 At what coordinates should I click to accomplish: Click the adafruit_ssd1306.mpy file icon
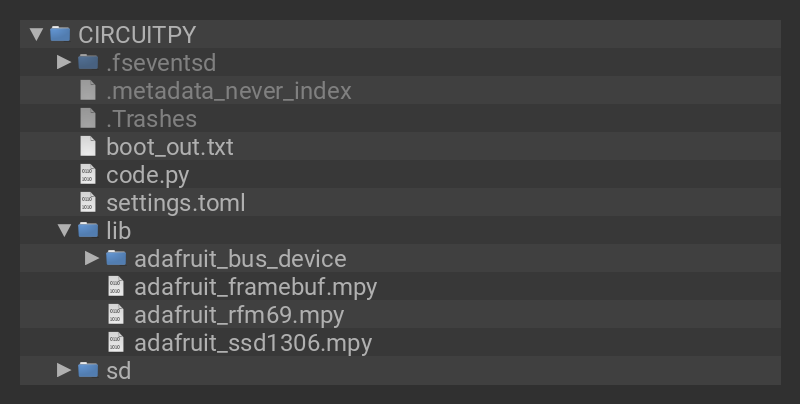pyautogui.click(x=116, y=343)
